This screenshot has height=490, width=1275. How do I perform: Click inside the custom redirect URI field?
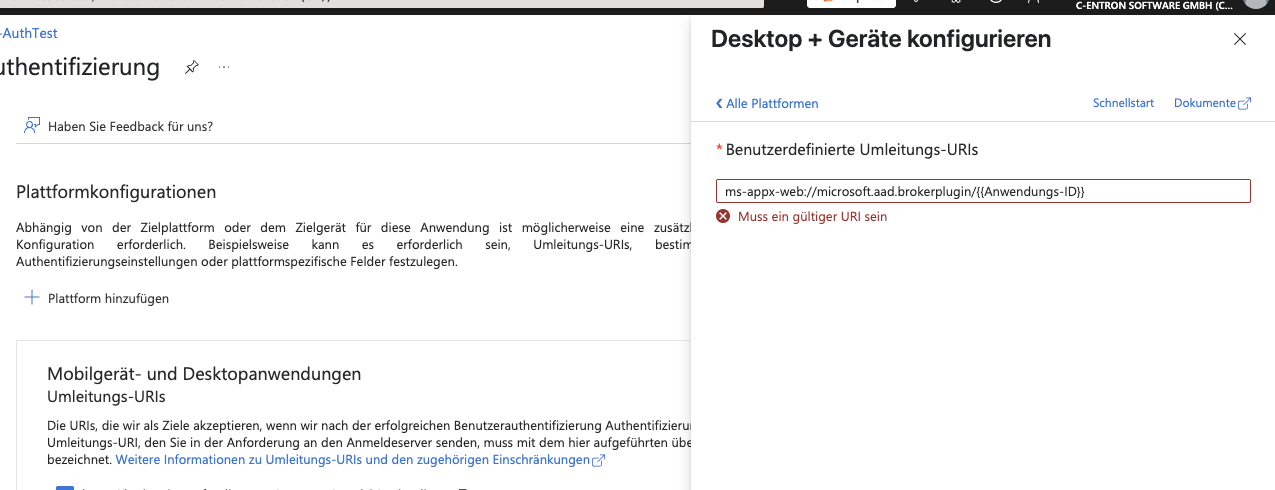[x=982, y=191]
